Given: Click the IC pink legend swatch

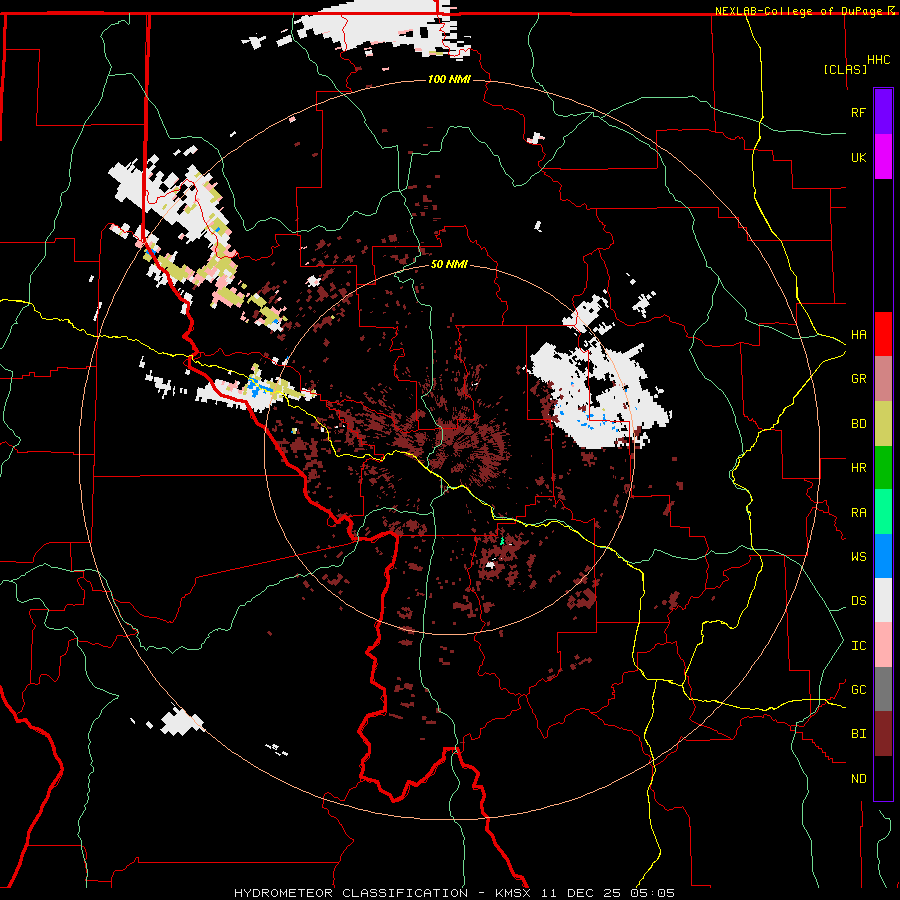Looking at the screenshot, I should pos(883,645).
